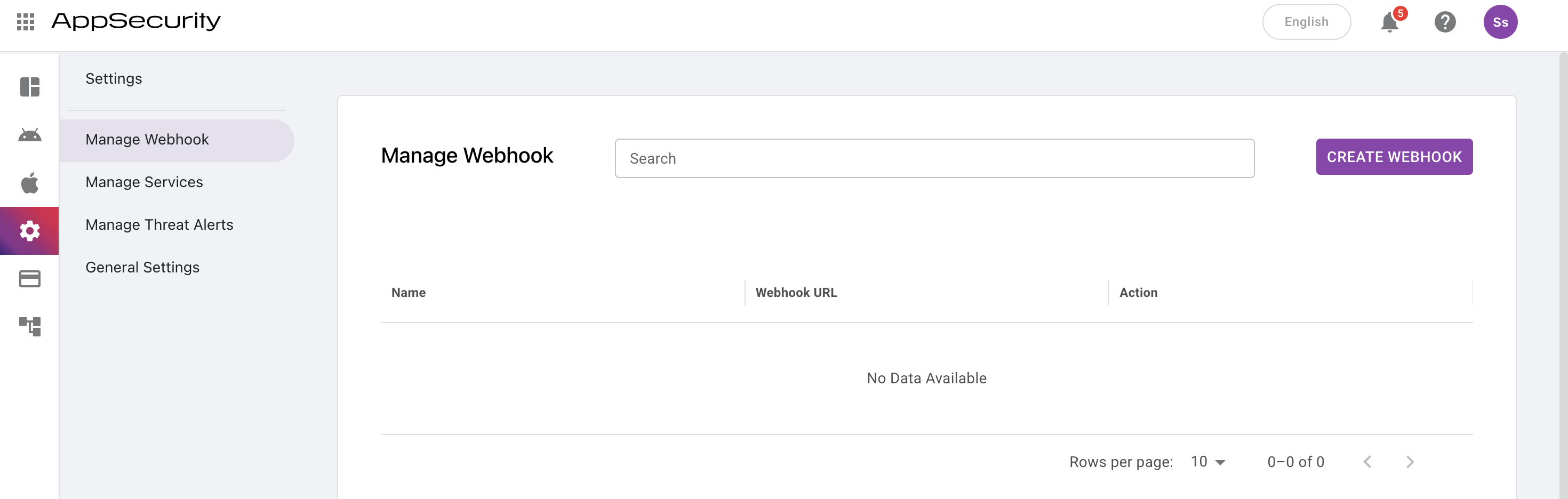Expand the rows per page dropdown
Image resolution: width=1568 pixels, height=499 pixels.
coord(1208,462)
